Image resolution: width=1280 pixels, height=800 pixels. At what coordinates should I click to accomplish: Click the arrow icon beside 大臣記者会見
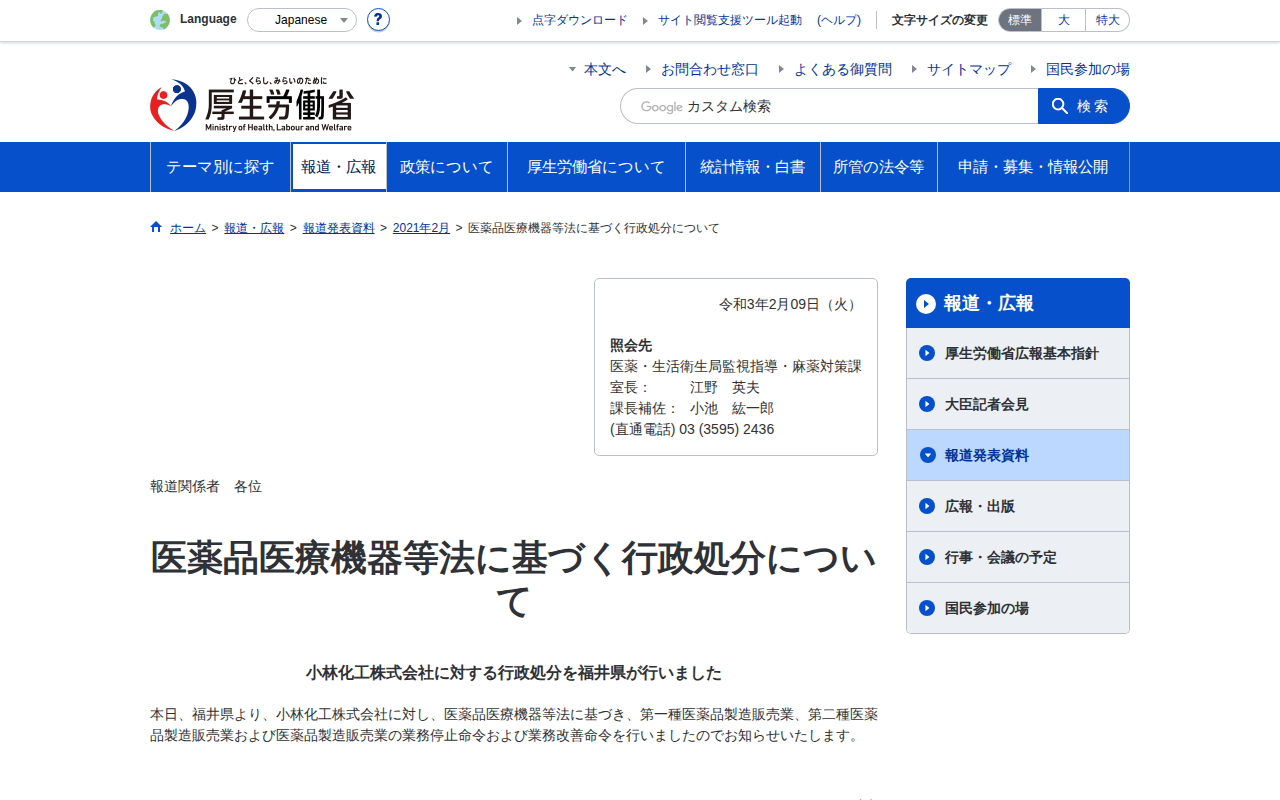[927, 404]
